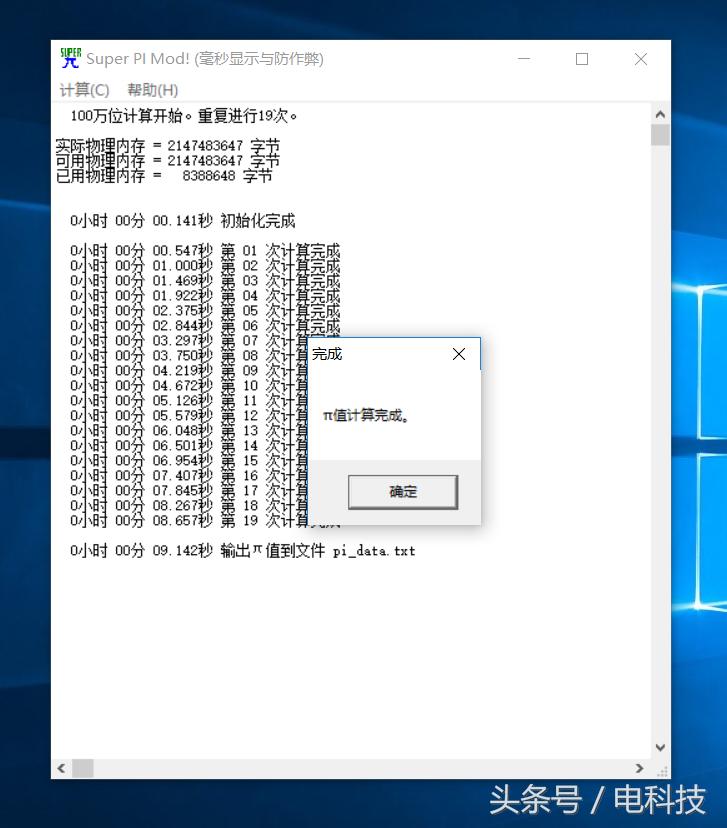Click the 06.501秒 第 14 line
Image resolution: width=727 pixels, height=828 pixels.
point(188,446)
